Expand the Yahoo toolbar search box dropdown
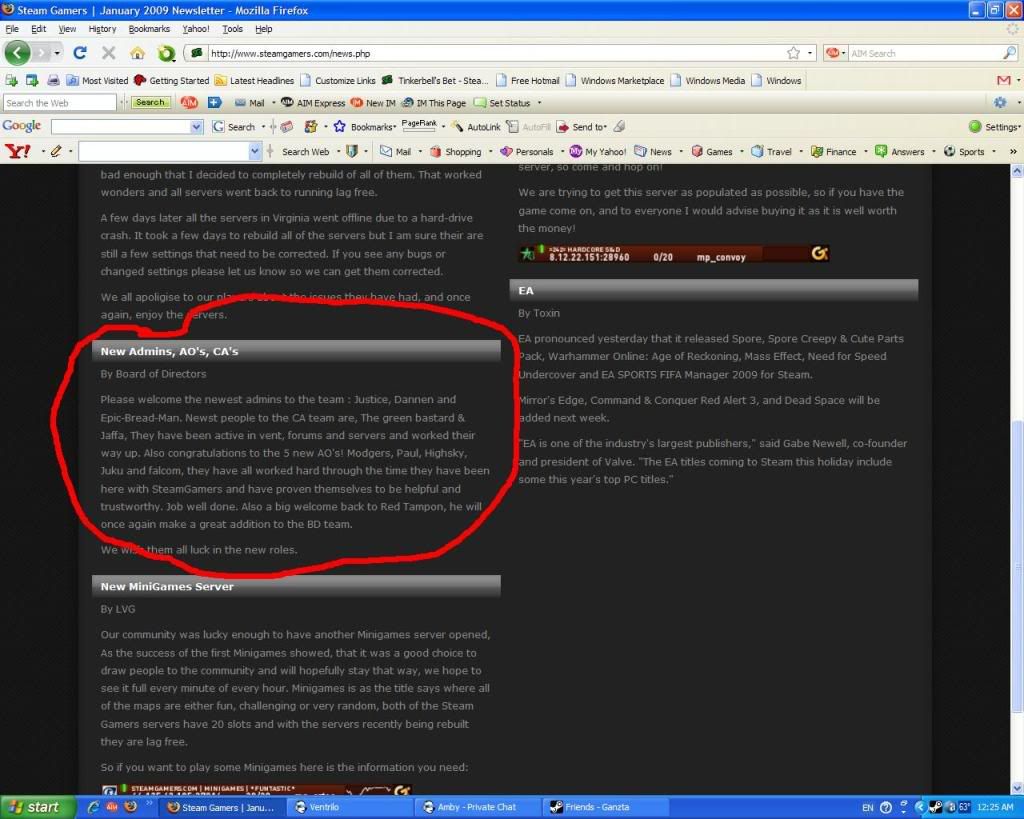Image resolution: width=1024 pixels, height=819 pixels. pos(255,152)
